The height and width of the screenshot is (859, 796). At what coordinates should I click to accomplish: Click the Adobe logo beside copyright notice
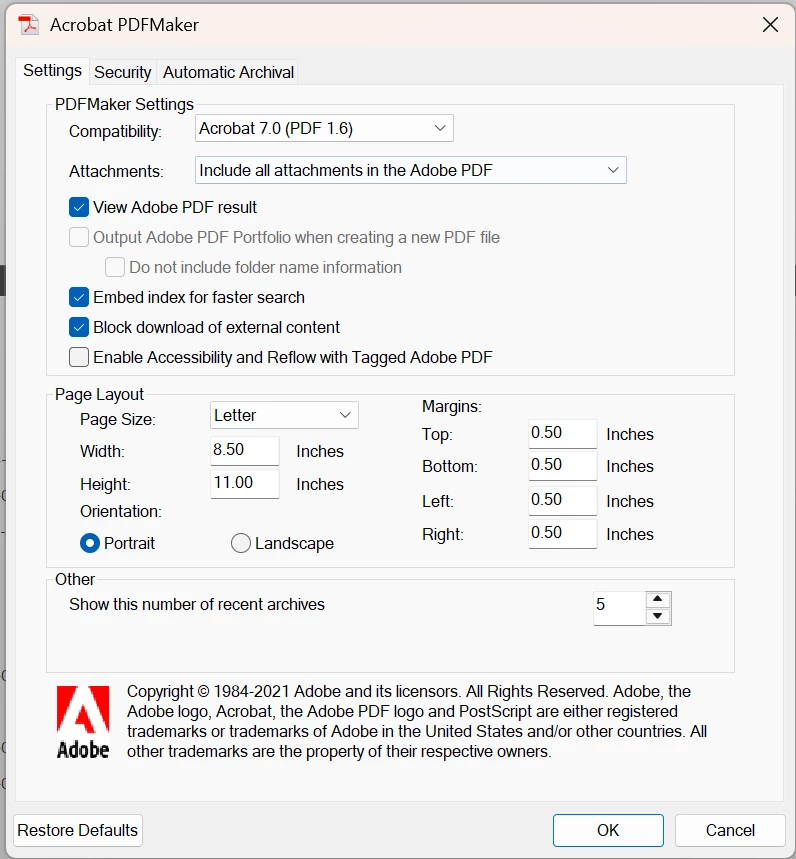[x=83, y=722]
